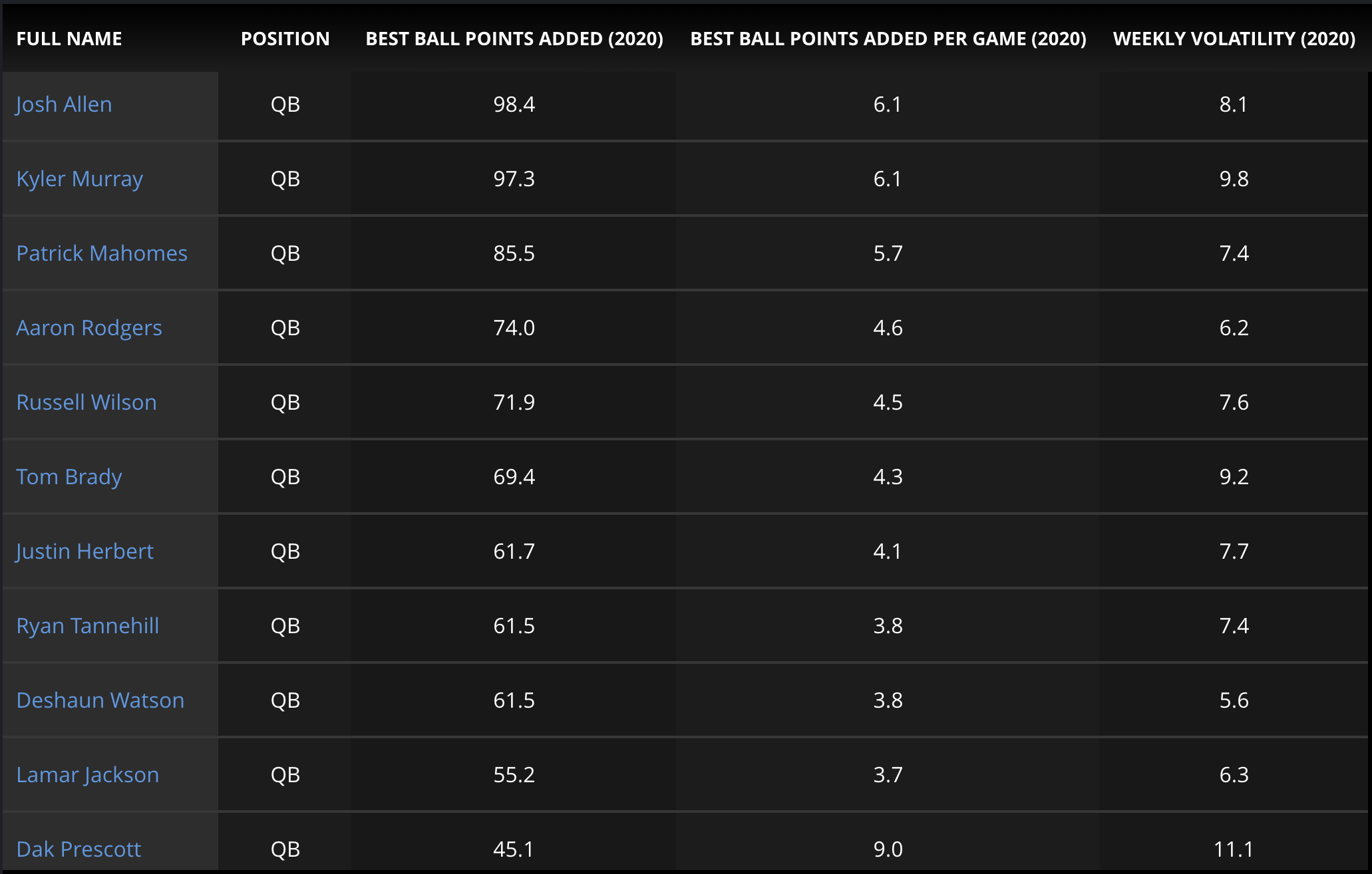Open Aaron Rodgers player page
The width and height of the screenshot is (1372, 874).
click(x=89, y=328)
